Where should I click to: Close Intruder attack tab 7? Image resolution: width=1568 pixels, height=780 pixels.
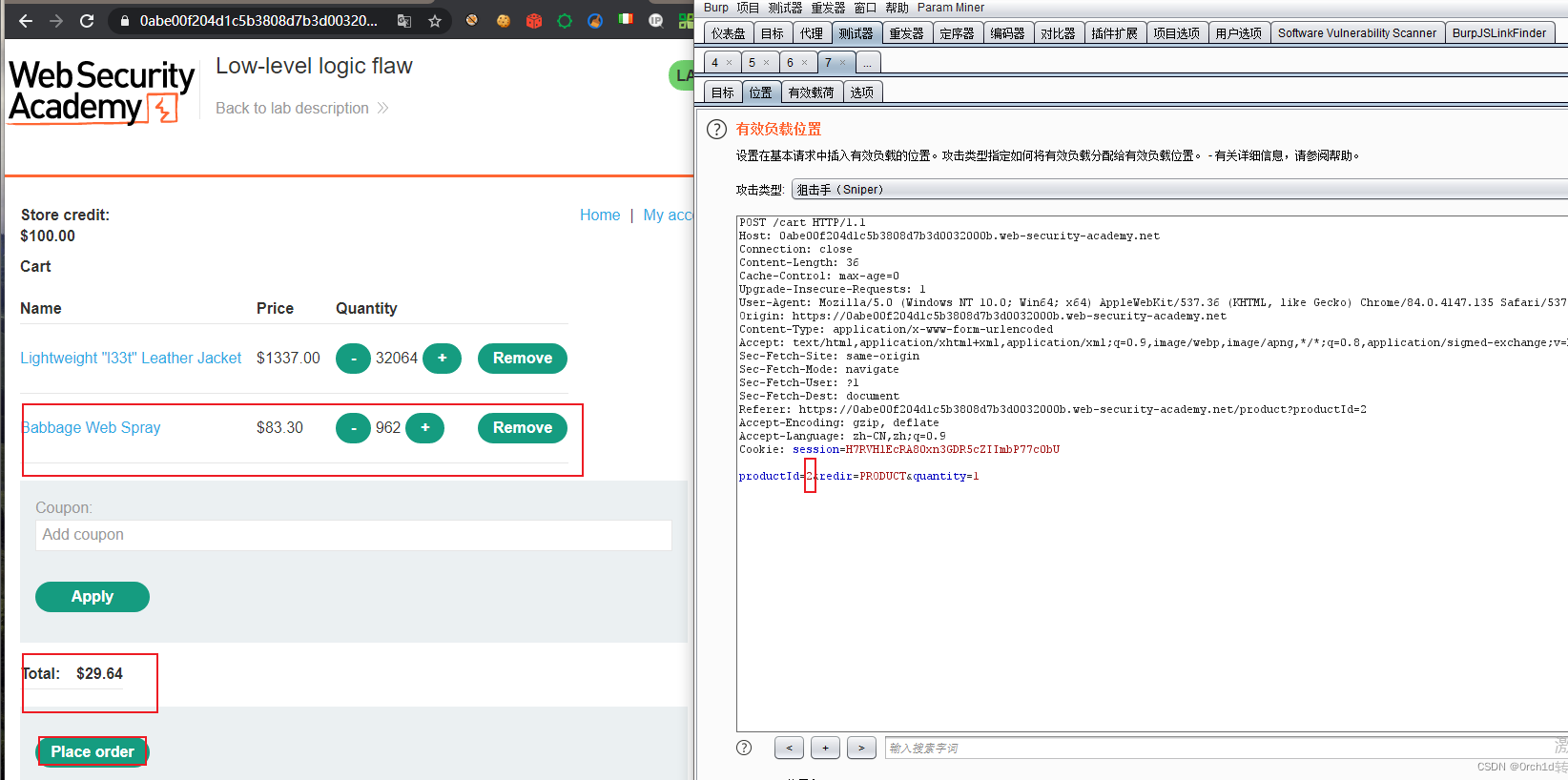(842, 63)
